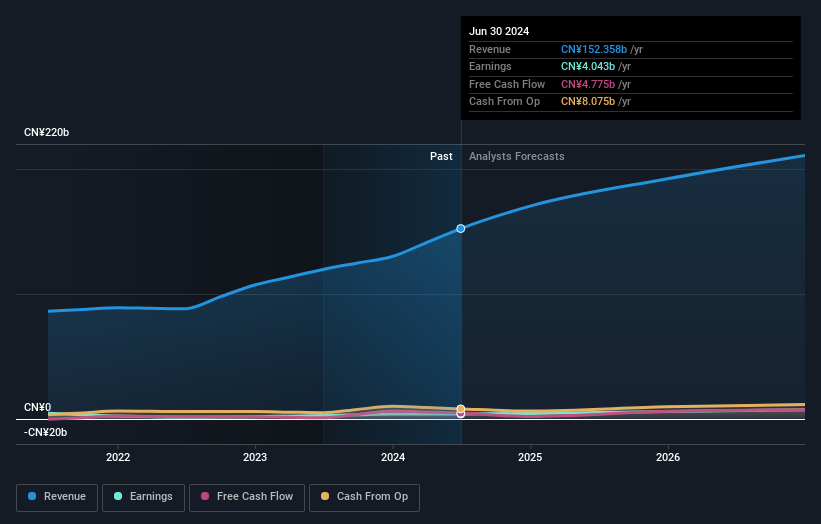Toggle the Revenue series in legend
This screenshot has width=821, height=524.
57,497
